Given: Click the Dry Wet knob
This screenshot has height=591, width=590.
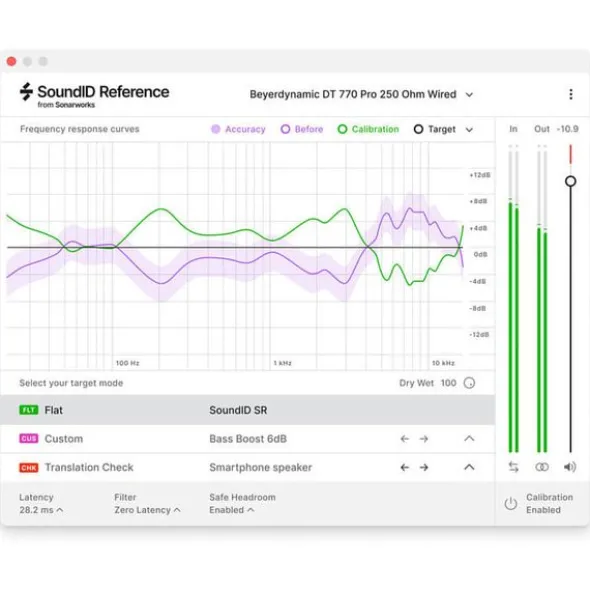Looking at the screenshot, I should pyautogui.click(x=469, y=383).
